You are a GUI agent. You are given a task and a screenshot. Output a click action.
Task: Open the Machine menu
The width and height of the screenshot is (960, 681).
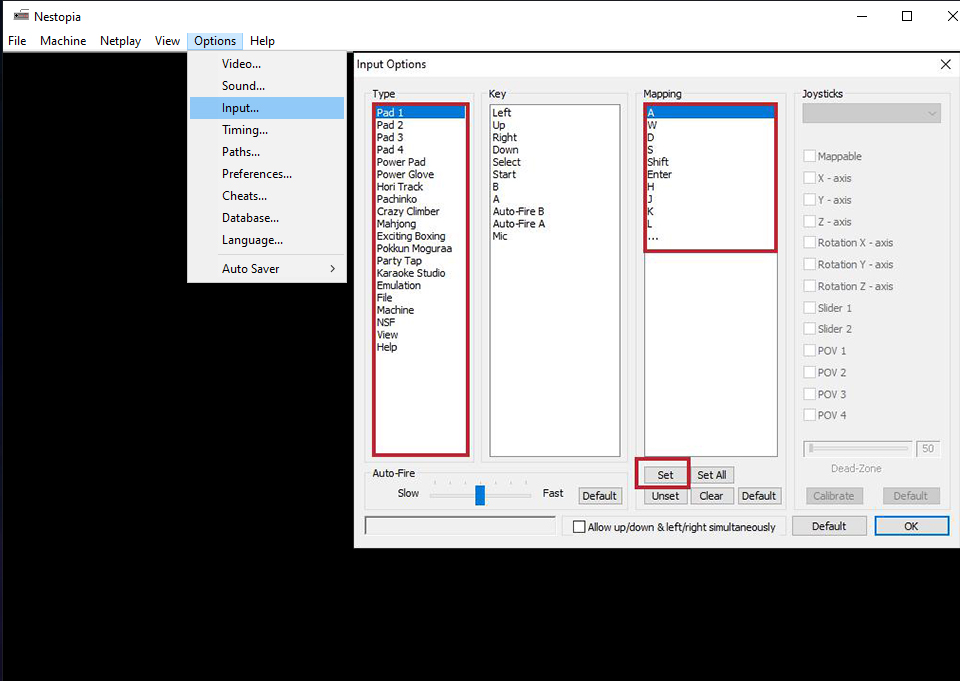tap(63, 41)
